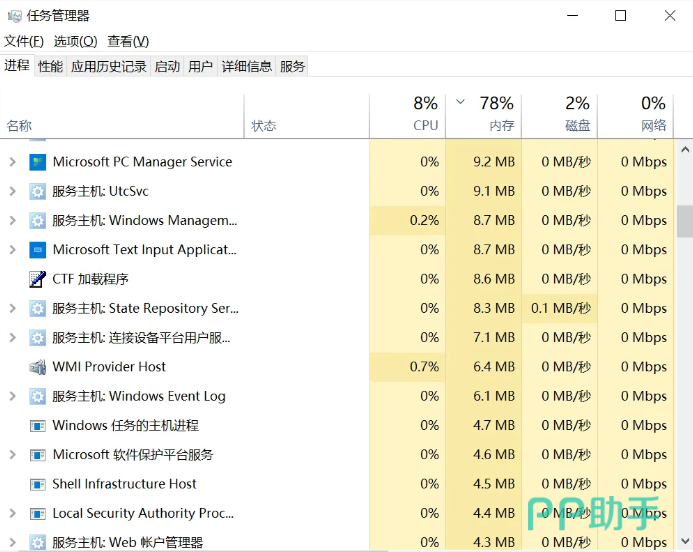This screenshot has height=552, width=693.
Task: Click the Windows 任务的主机进程 icon
Action: [x=38, y=426]
